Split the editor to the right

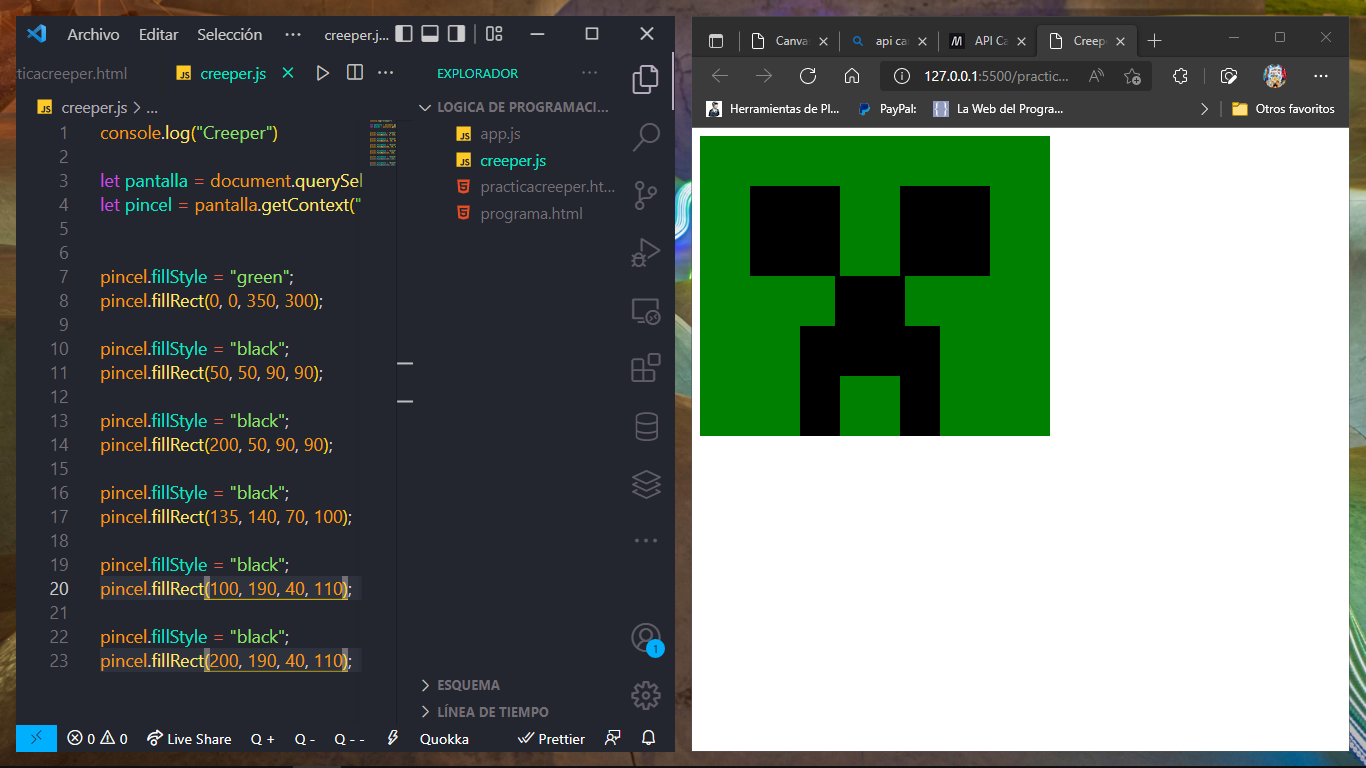[x=354, y=73]
